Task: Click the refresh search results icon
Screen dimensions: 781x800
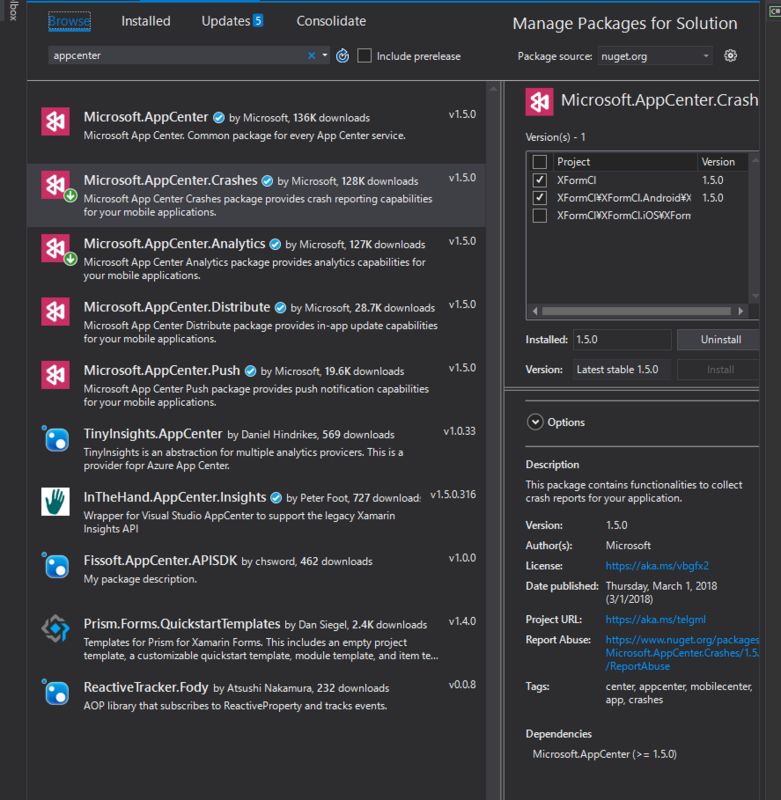Action: [342, 56]
